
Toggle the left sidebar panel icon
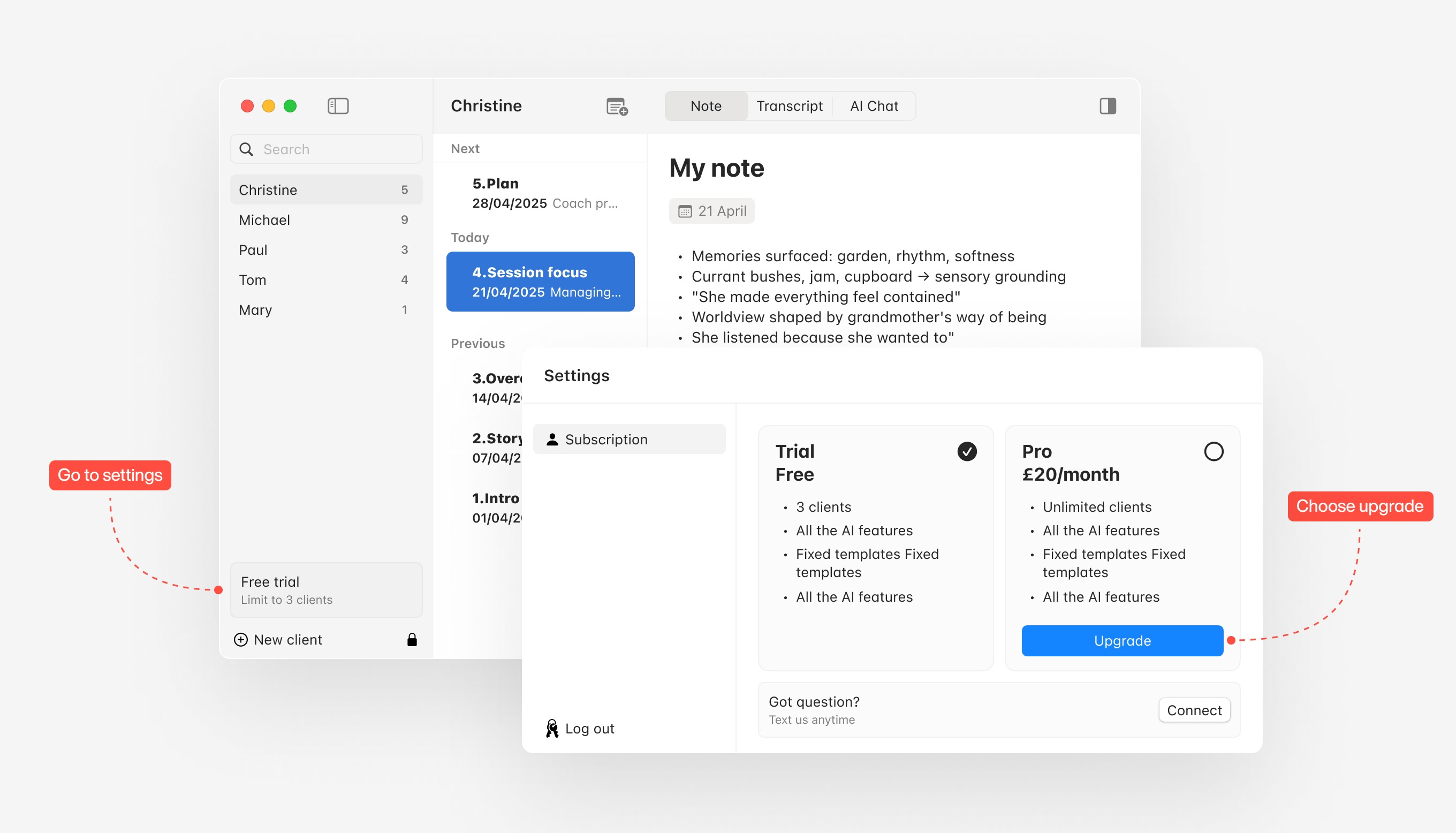[338, 106]
